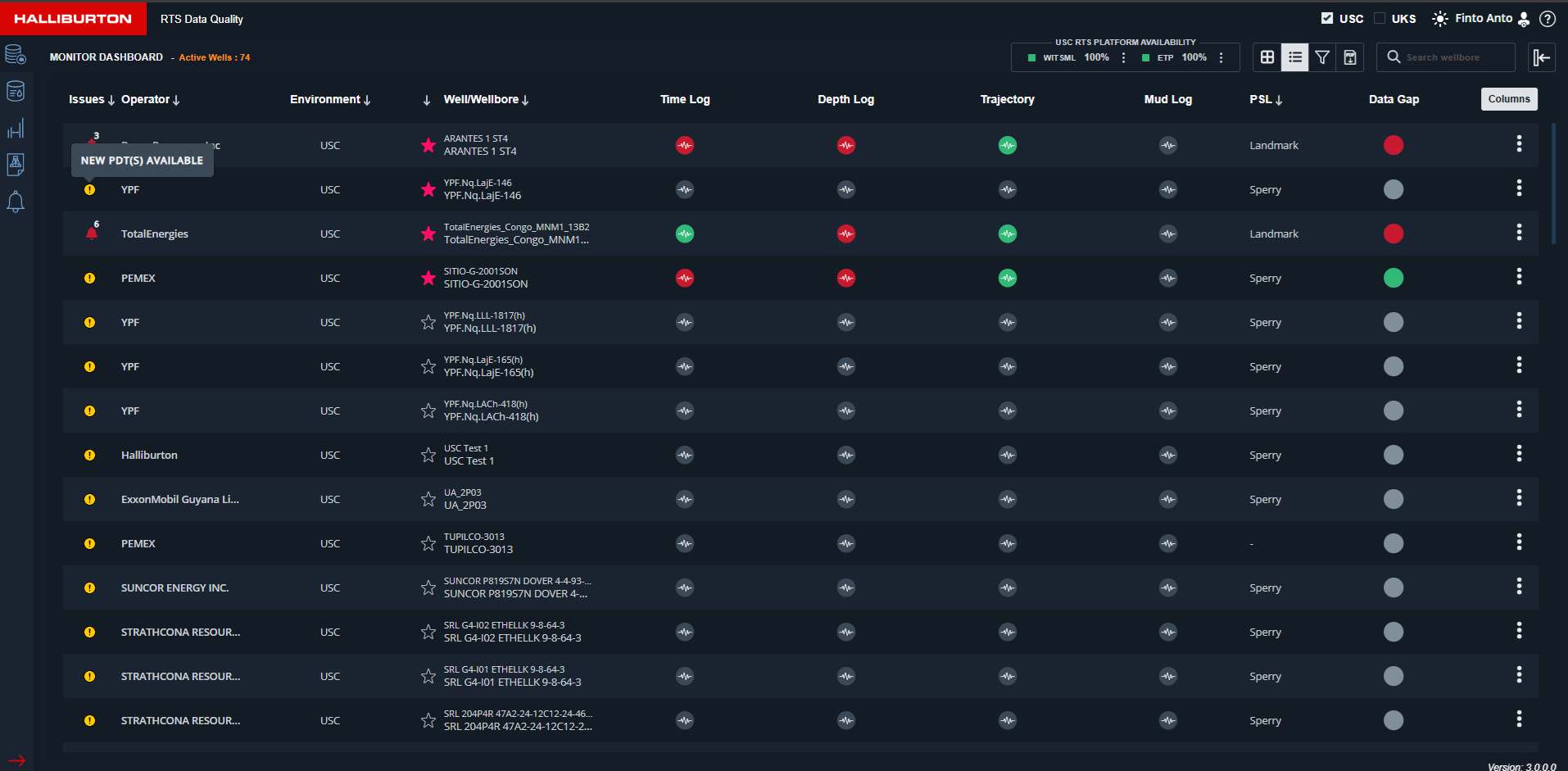1568x771 pixels.
Task: Open row menu for USC Test 1
Action: (x=1519, y=454)
